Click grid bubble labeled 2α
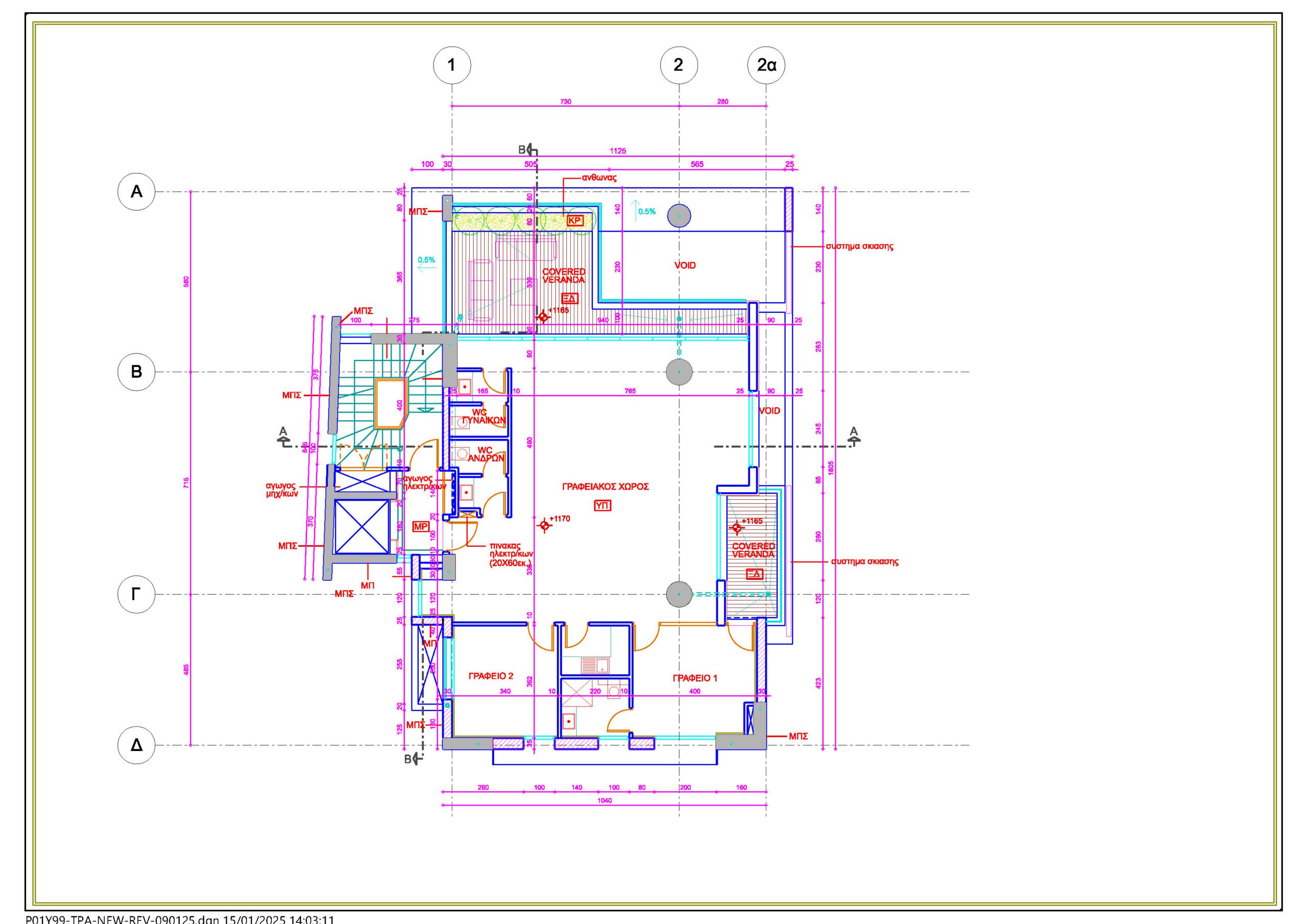The width and height of the screenshot is (1307, 924). pyautogui.click(x=766, y=65)
